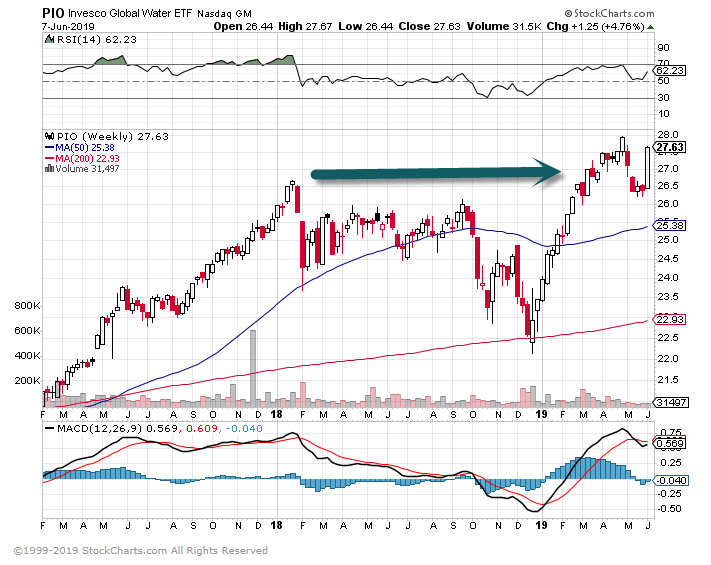Click the Volume 31,497 legend entry
This screenshot has width=711, height=565.
pos(87,169)
